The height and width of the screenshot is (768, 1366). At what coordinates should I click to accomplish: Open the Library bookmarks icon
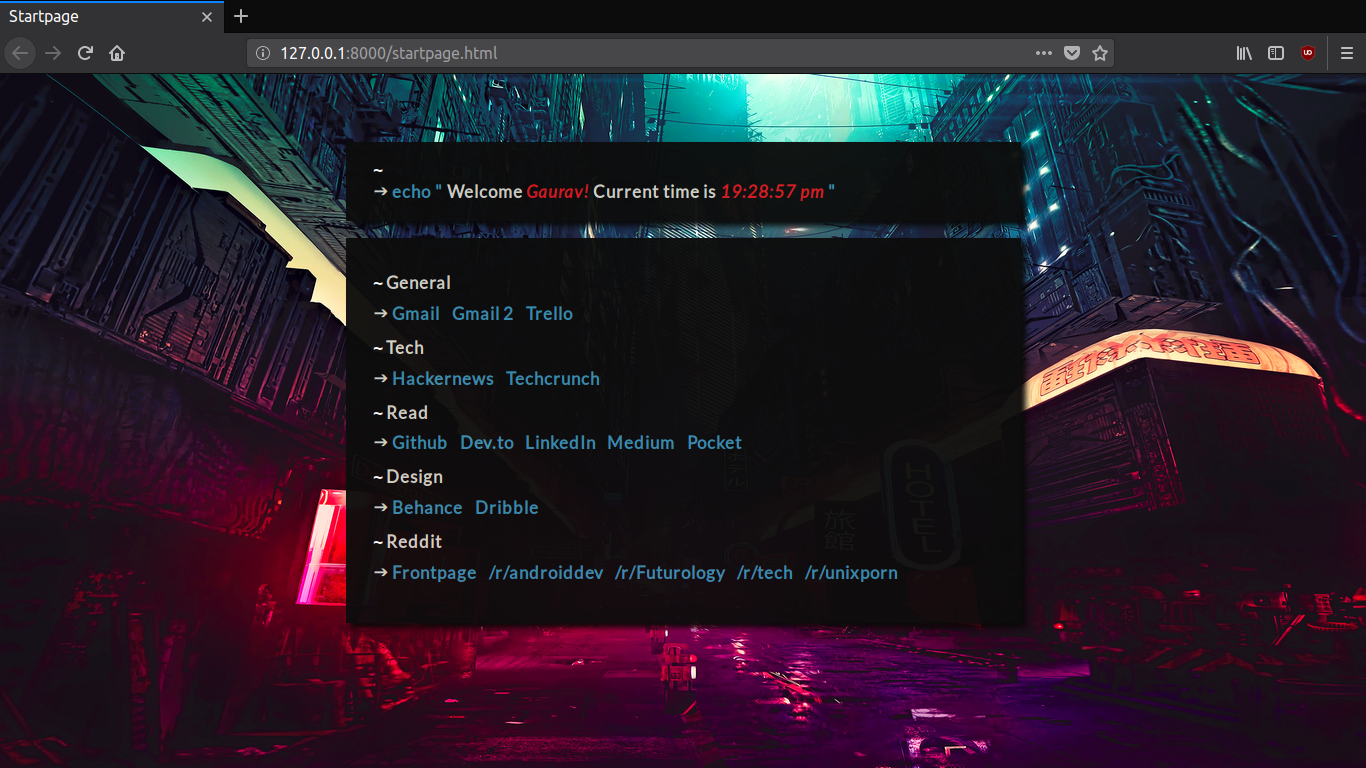1244,53
